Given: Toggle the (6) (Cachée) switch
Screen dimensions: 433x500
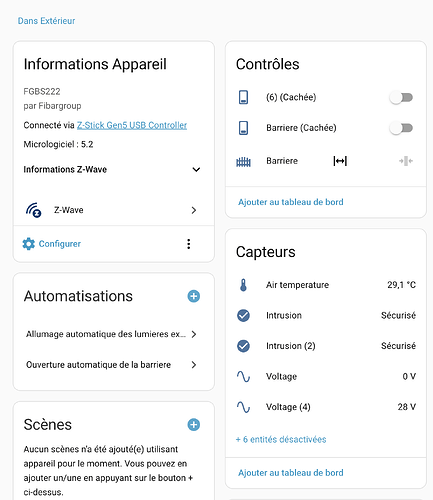Looking at the screenshot, I should tap(401, 98).
